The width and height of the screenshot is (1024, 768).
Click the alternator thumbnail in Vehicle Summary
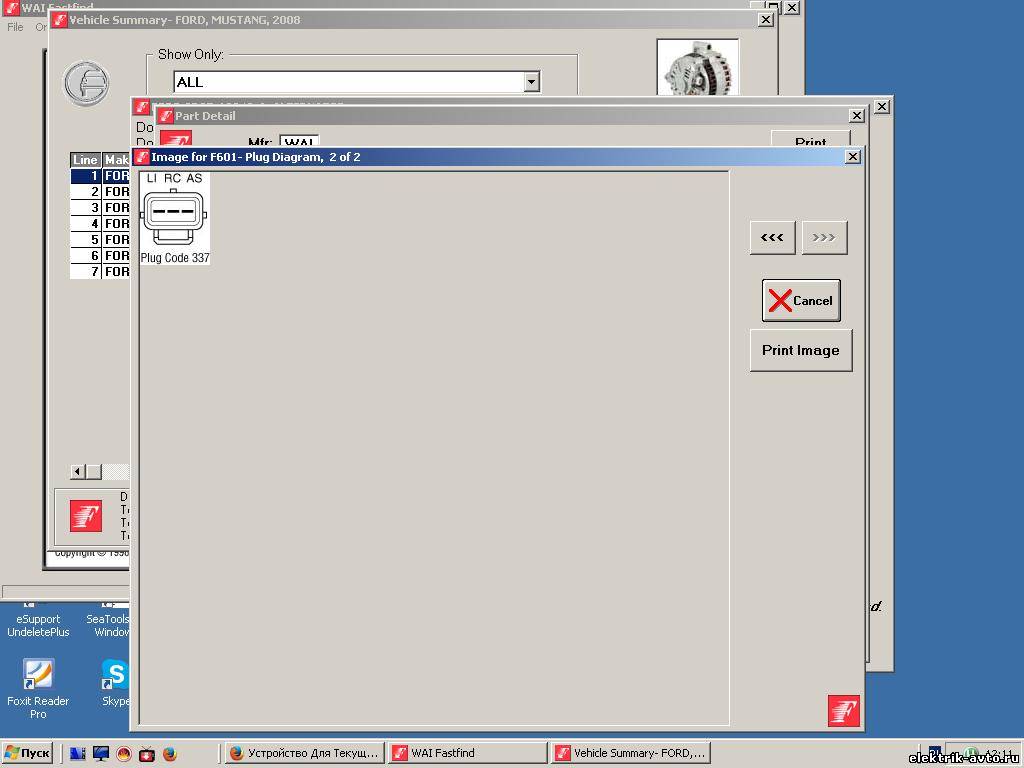[x=697, y=67]
